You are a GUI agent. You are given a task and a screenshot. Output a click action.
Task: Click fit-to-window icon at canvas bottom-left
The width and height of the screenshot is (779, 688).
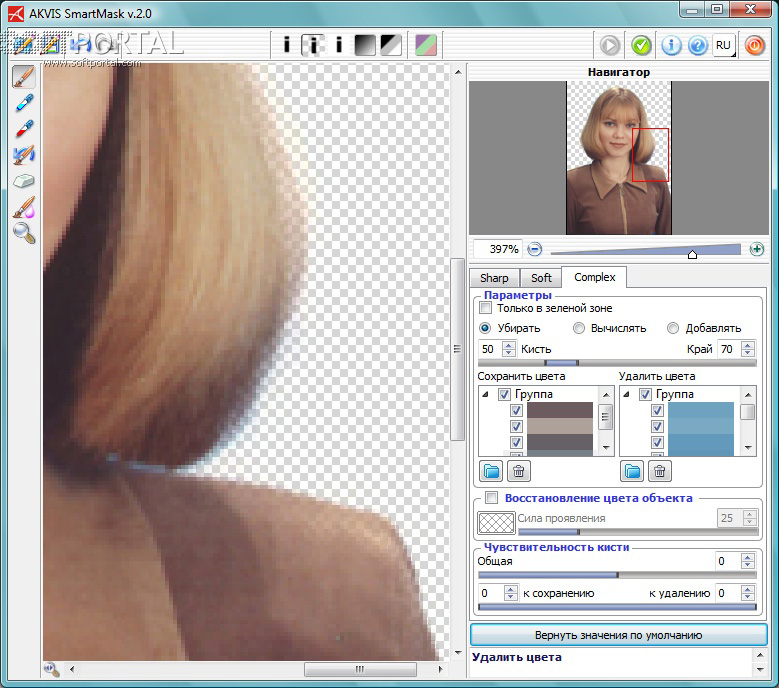click(x=51, y=669)
